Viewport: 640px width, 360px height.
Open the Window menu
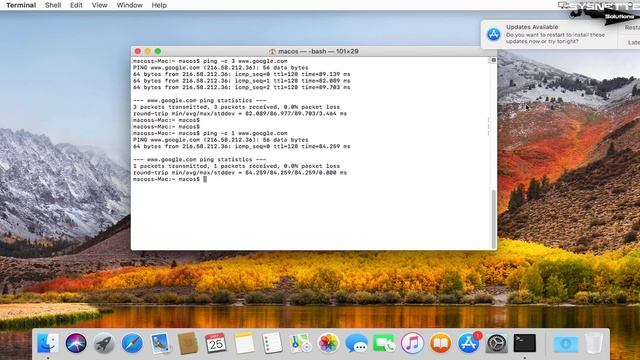click(x=129, y=5)
